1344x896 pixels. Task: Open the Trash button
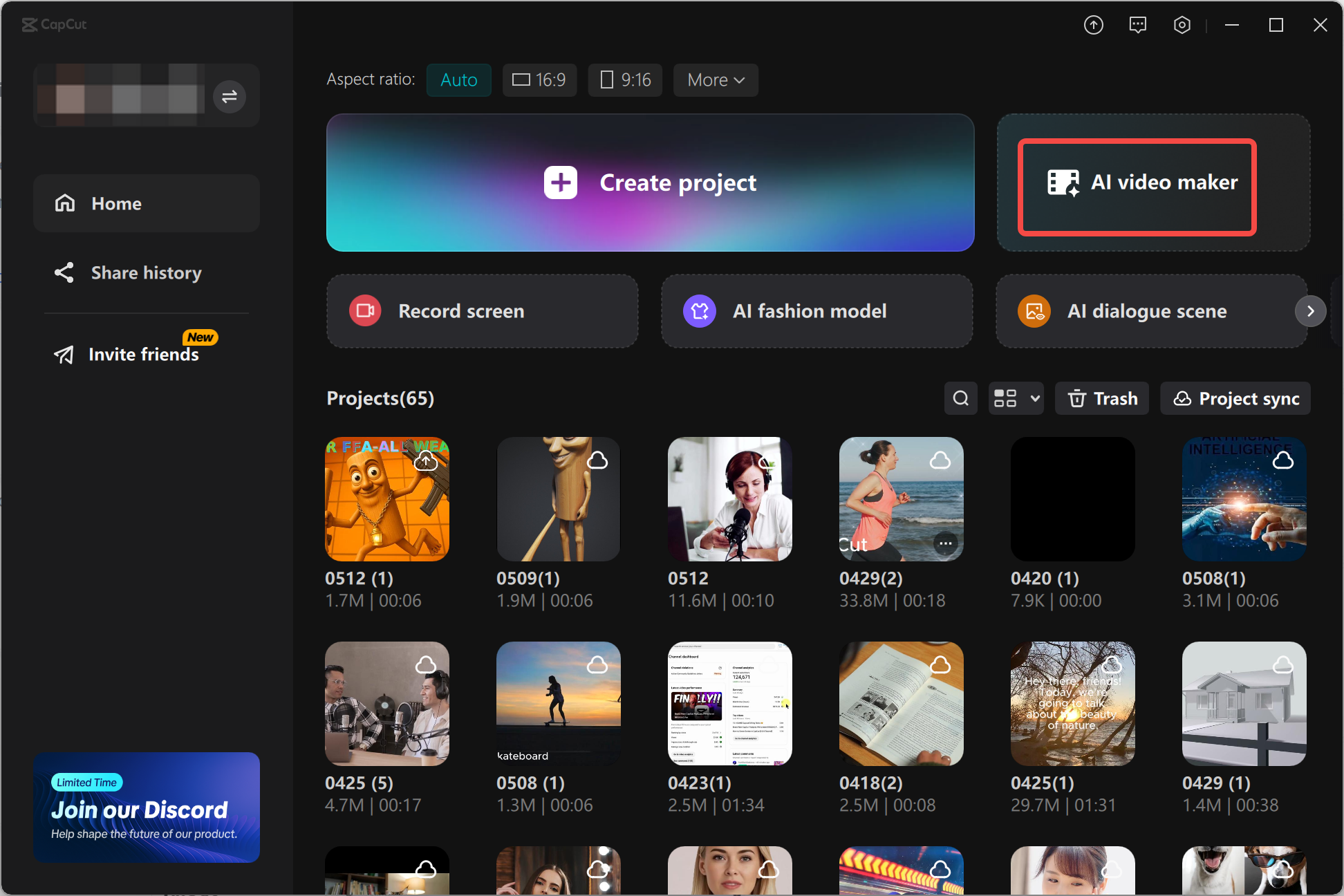1102,398
